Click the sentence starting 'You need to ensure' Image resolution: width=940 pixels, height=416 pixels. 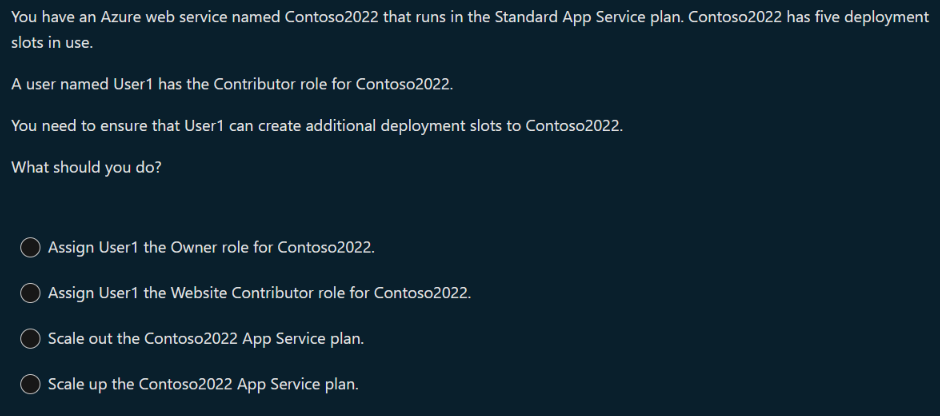pyautogui.click(x=316, y=126)
